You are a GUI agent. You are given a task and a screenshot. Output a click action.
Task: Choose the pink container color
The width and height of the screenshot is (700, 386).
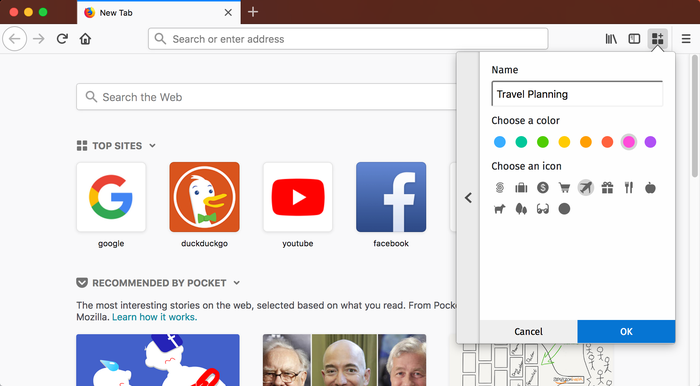click(629, 142)
